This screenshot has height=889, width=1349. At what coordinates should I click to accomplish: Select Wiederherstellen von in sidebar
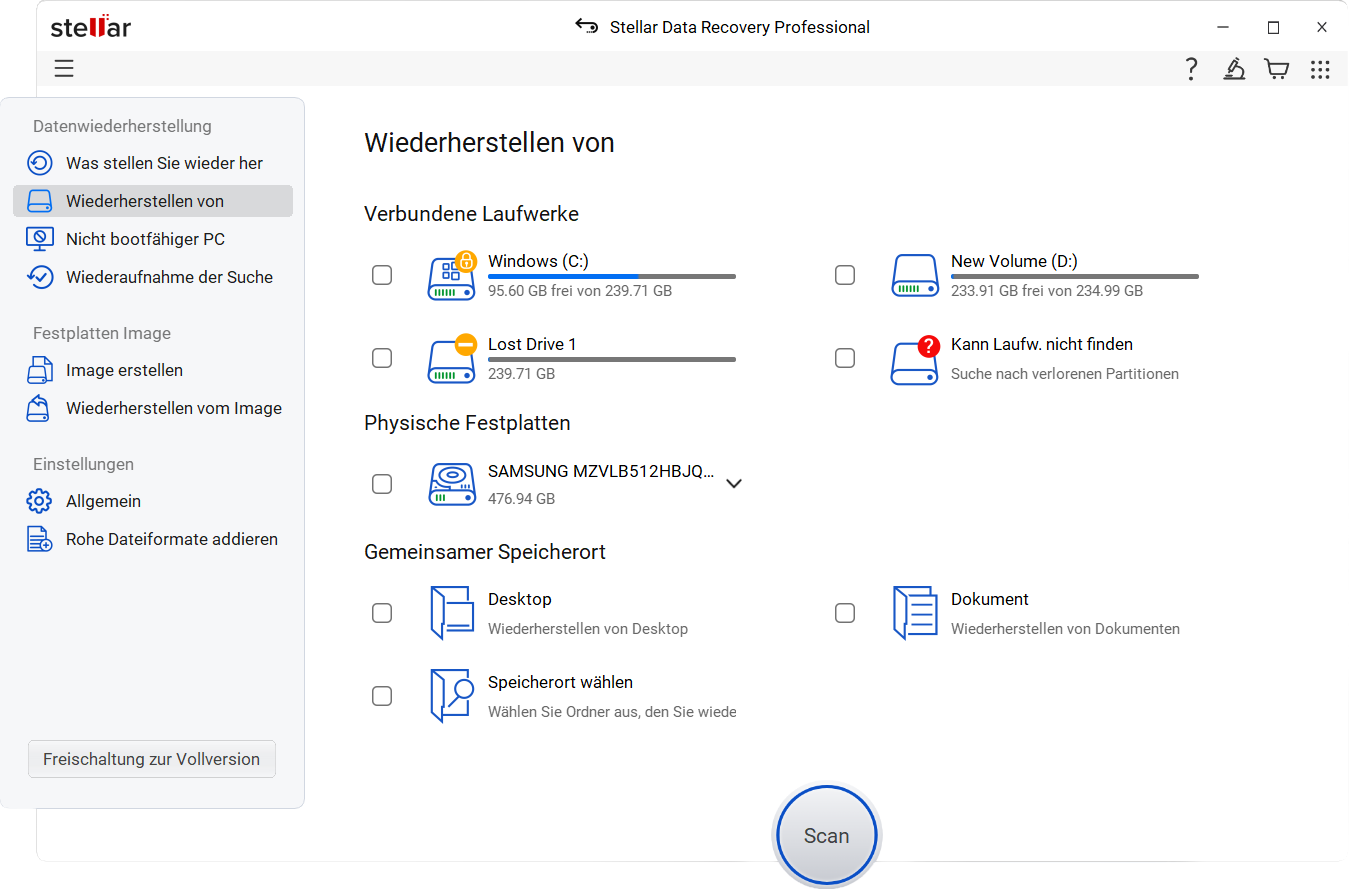coord(153,201)
